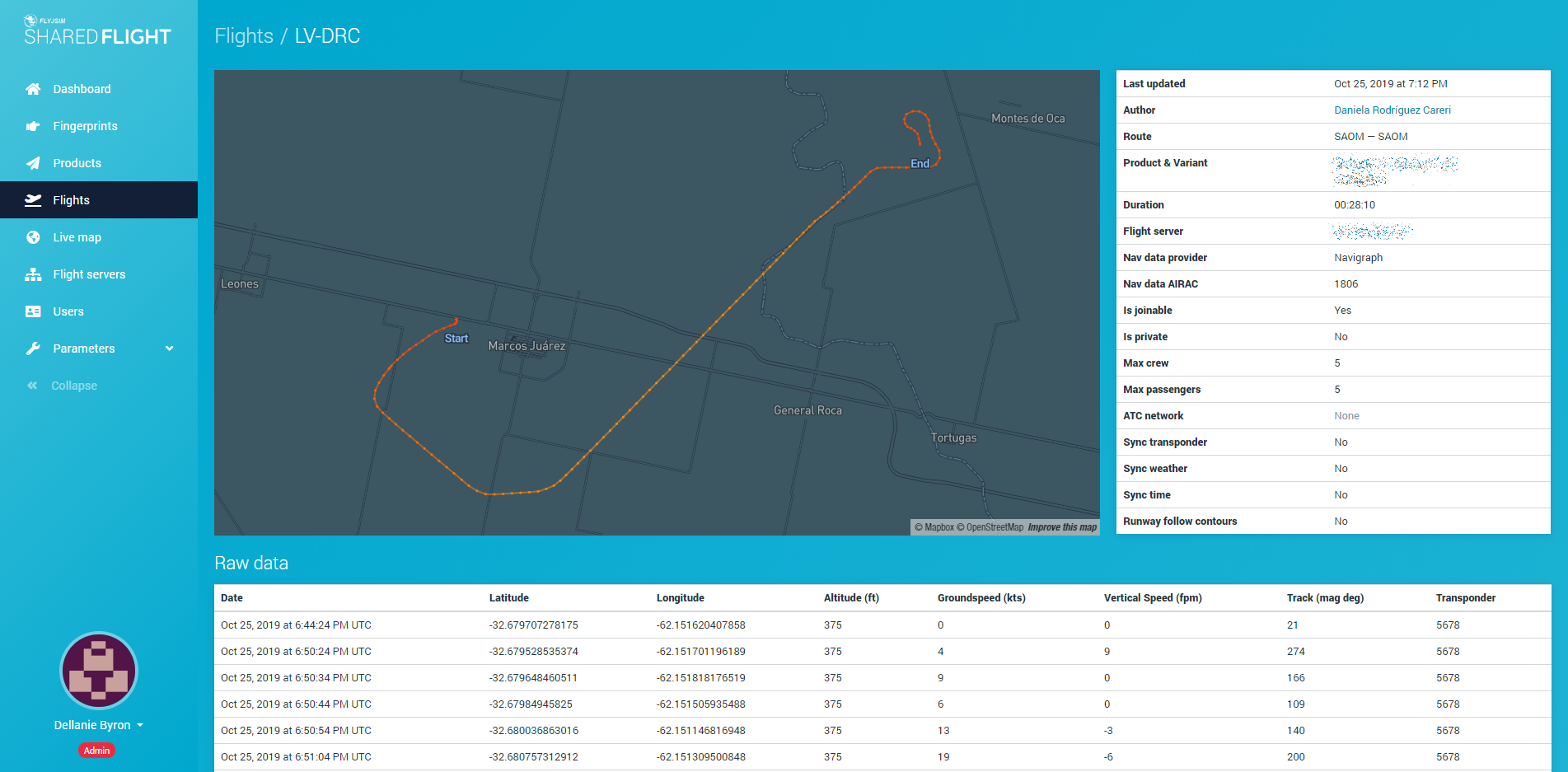Click the 6:44:24 PM UTC row date
Image resolution: width=1568 pixels, height=772 pixels.
click(x=296, y=625)
